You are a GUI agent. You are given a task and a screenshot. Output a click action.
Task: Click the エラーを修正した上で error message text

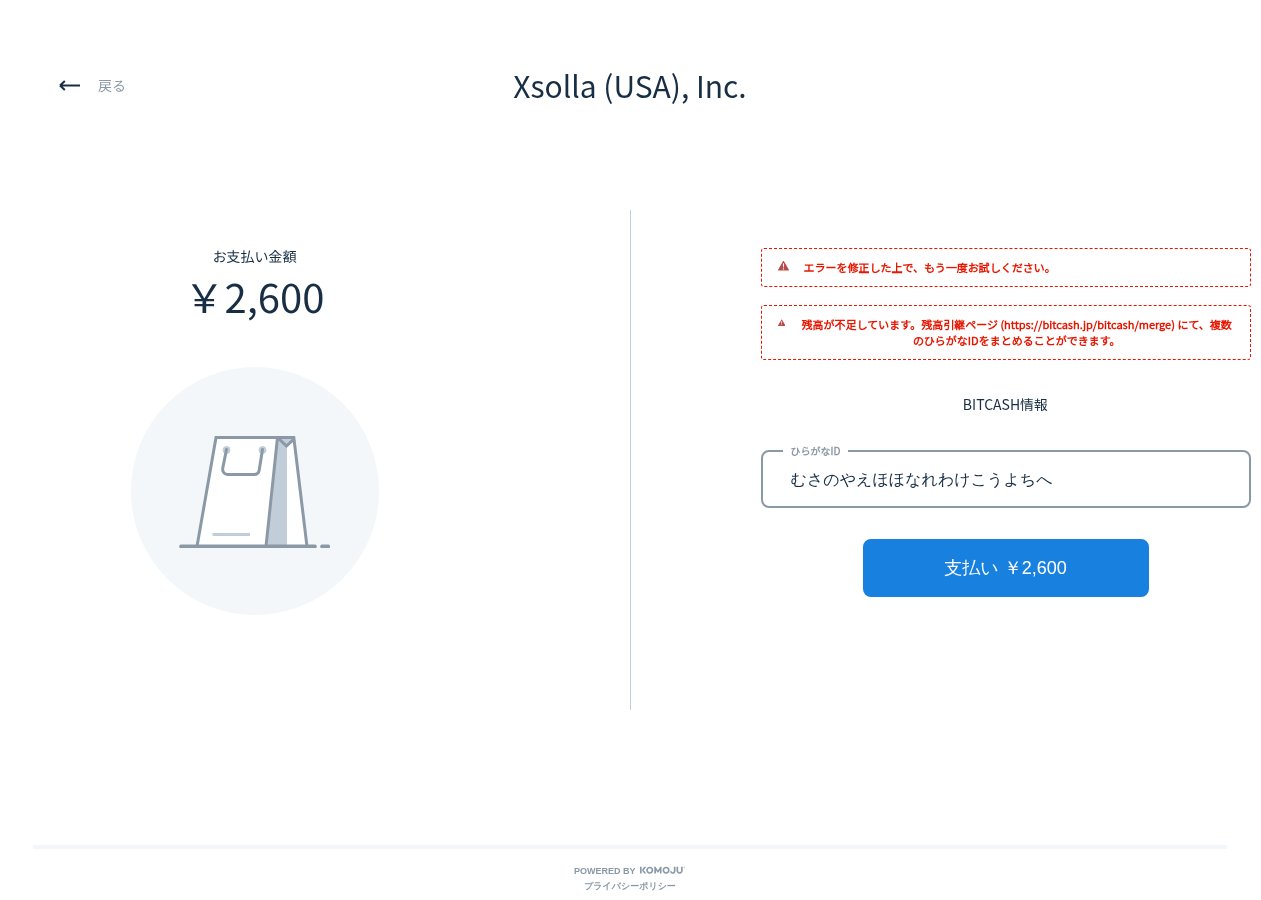(x=927, y=268)
